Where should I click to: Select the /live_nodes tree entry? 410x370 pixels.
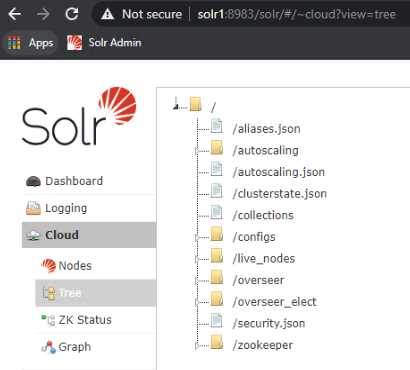264,259
